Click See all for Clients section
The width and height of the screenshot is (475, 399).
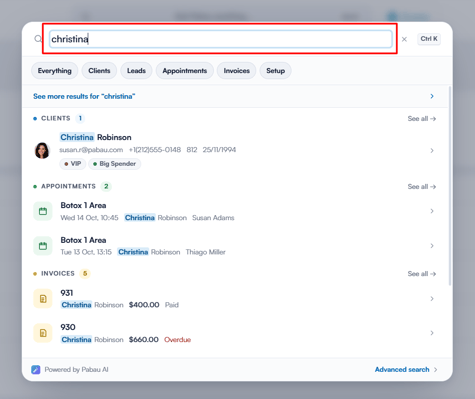(x=422, y=119)
